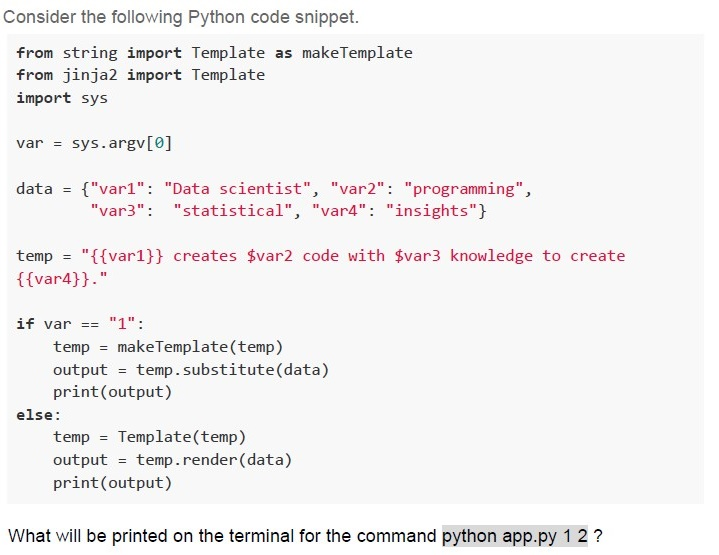Click the "insights" string value
This screenshot has width=719, height=555.
[x=431, y=211]
